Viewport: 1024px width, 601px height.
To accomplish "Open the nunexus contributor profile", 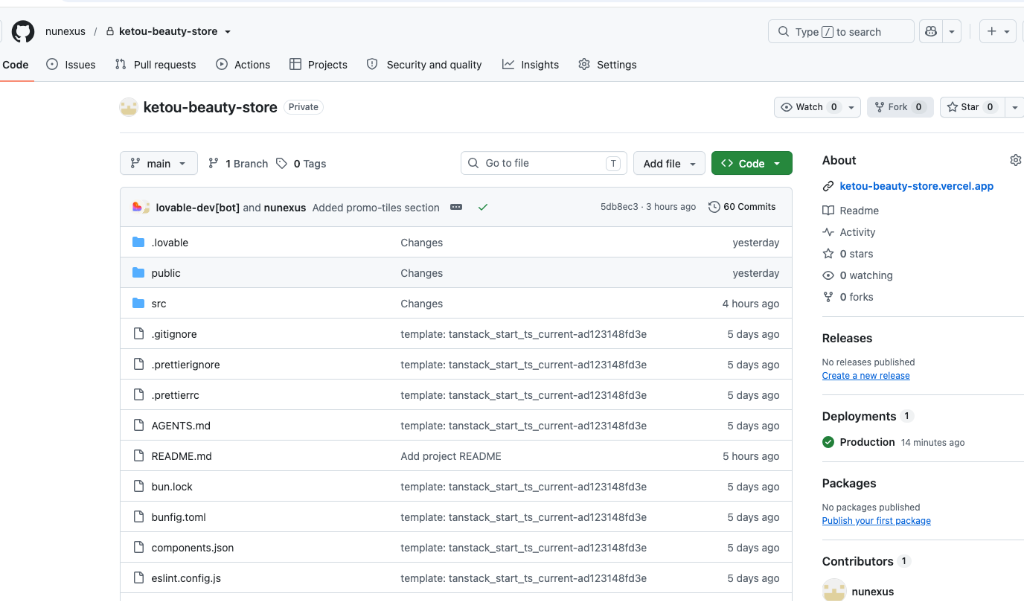I will click(872, 591).
